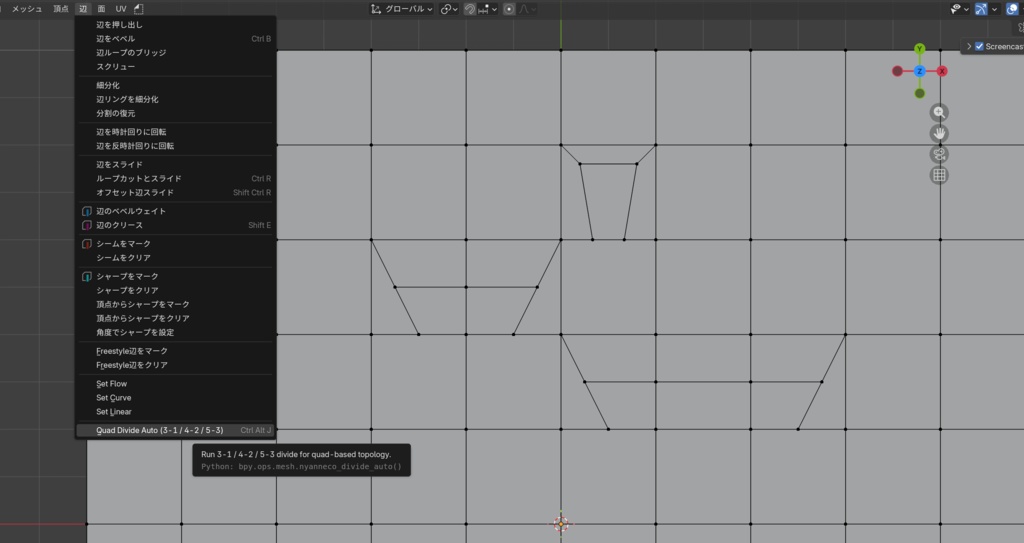Choose 細分化 from the edge menu

(176, 86)
